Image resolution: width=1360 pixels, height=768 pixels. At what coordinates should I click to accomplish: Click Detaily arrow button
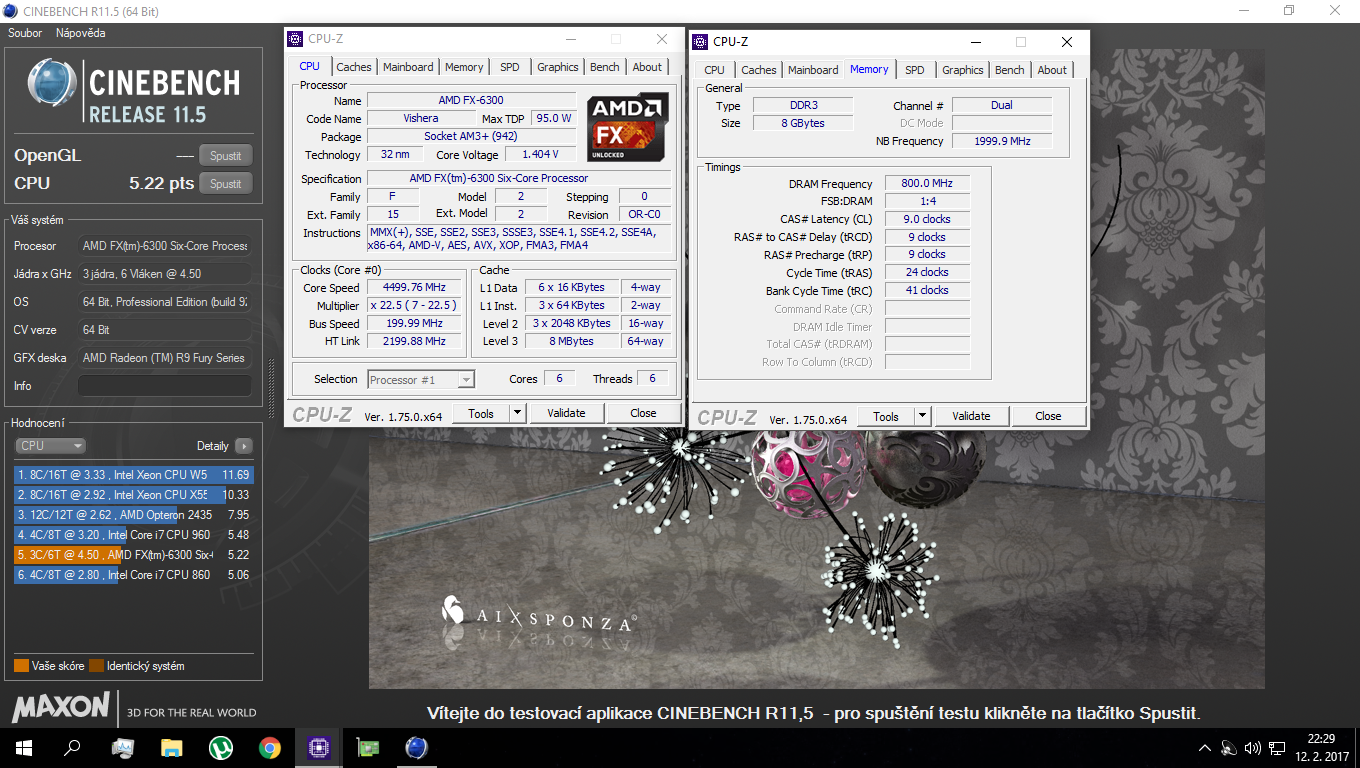(243, 446)
